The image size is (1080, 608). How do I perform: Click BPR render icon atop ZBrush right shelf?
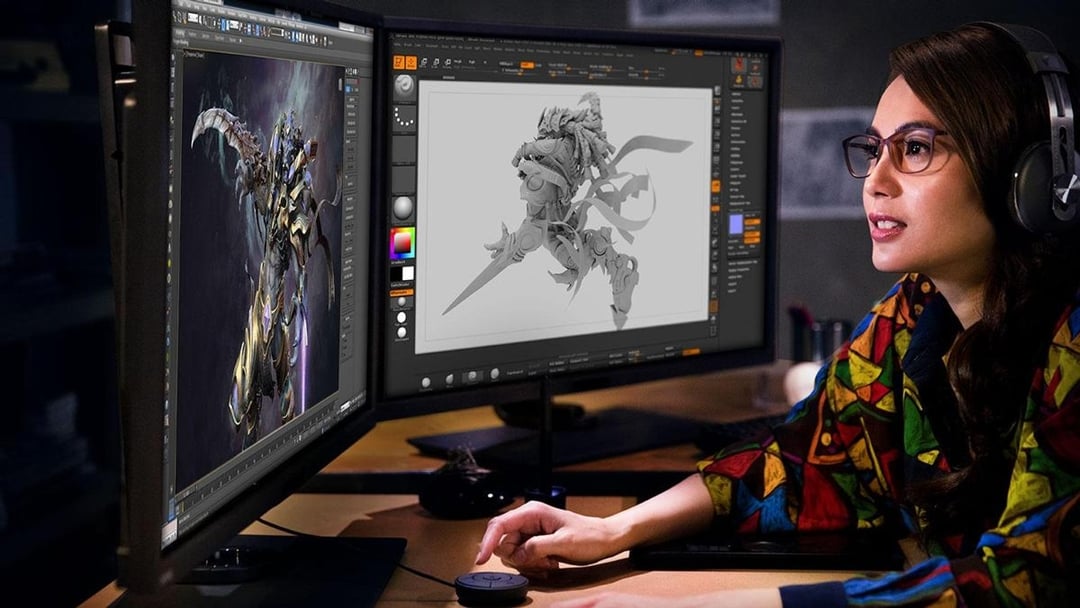click(x=718, y=92)
